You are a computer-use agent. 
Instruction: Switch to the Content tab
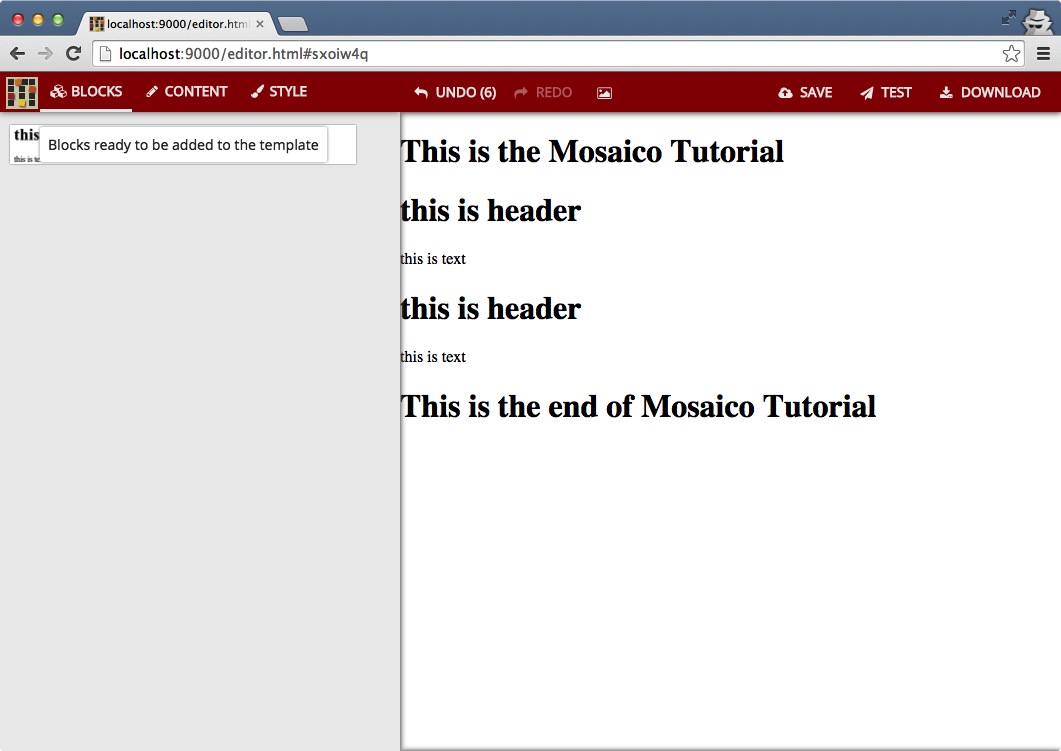pos(187,92)
